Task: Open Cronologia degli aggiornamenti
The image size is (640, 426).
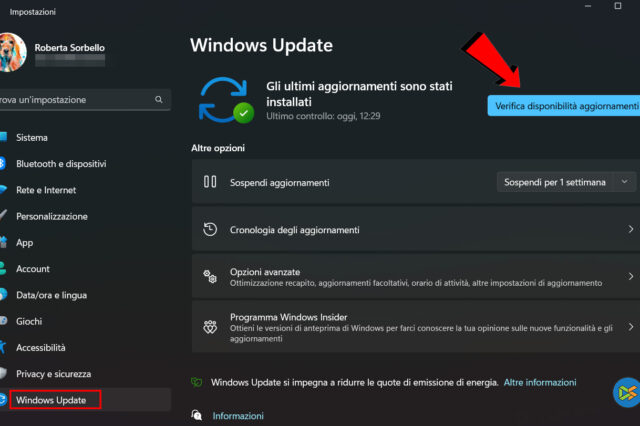Action: point(416,229)
